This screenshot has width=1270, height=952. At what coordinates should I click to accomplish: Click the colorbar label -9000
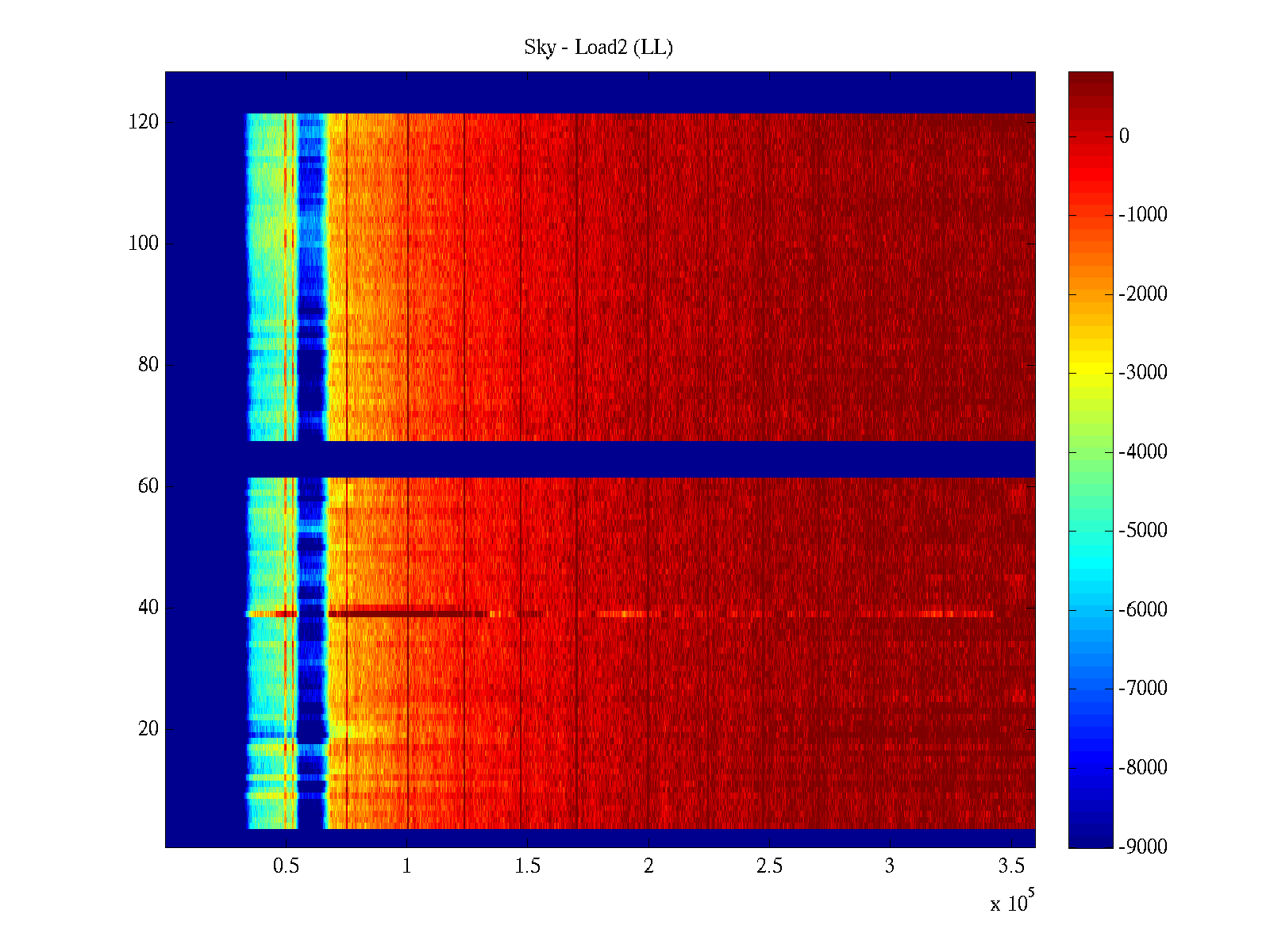(x=1142, y=846)
